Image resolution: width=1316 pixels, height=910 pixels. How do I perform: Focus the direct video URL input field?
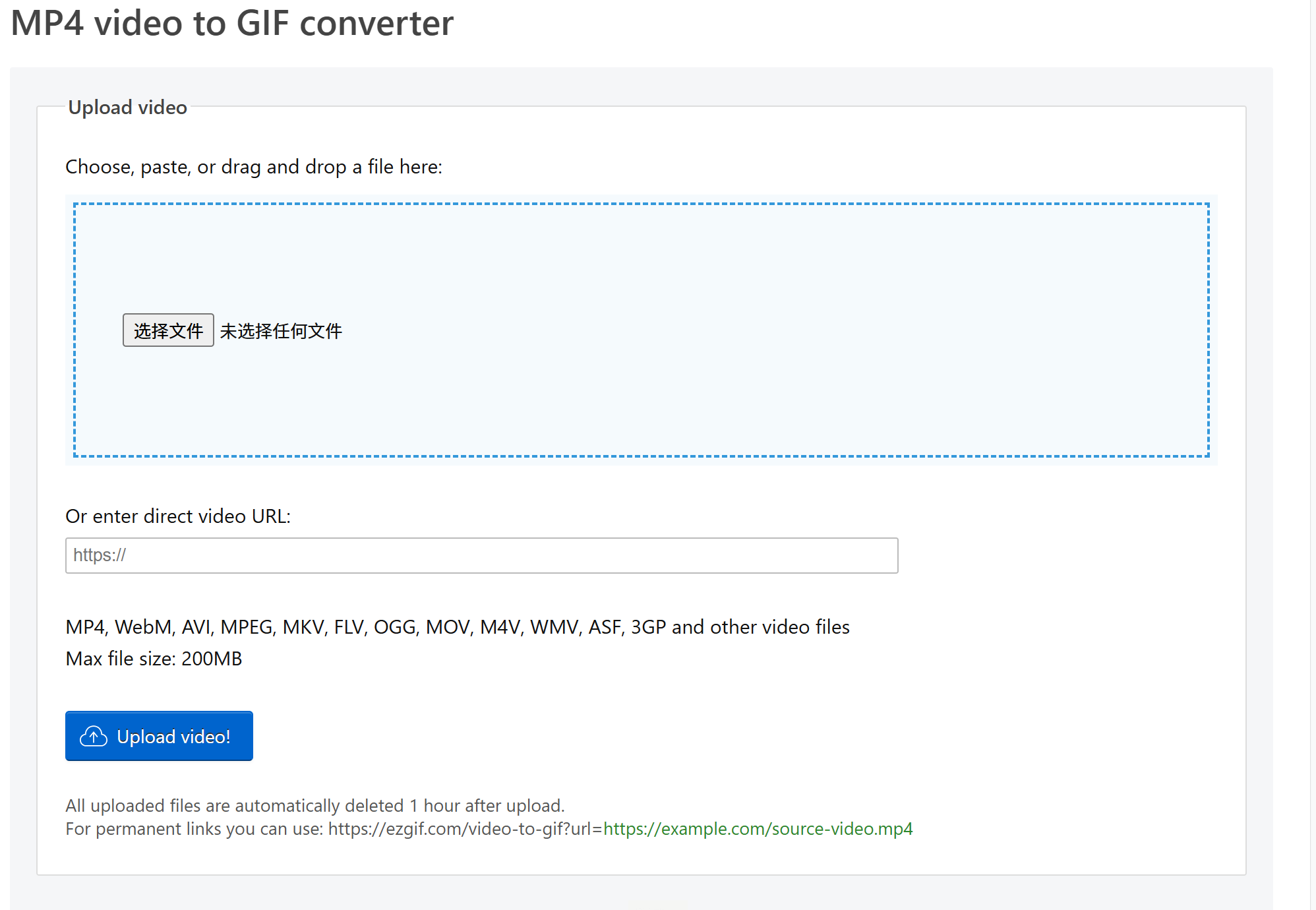[481, 555]
